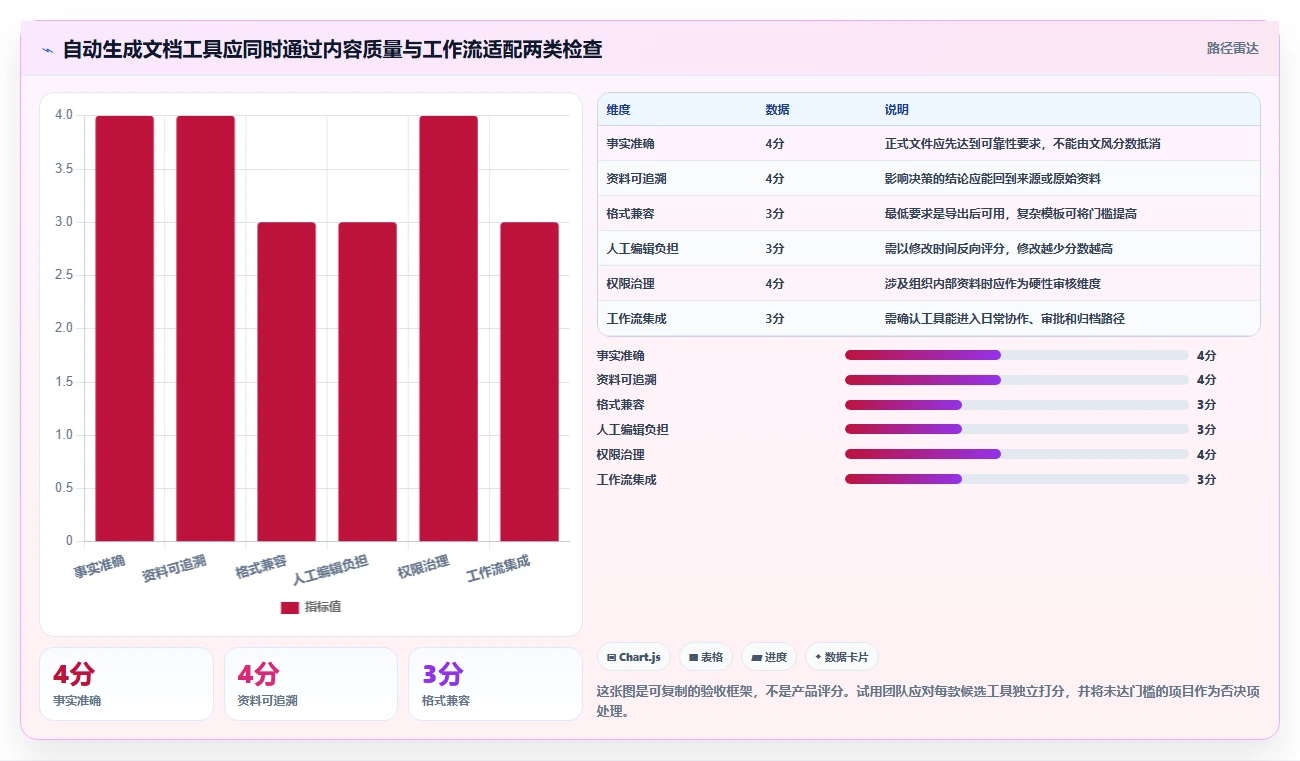Click the 3分 value beside 格式兼容 progress bar
Viewport: 1300px width, 761px height.
coord(1206,405)
